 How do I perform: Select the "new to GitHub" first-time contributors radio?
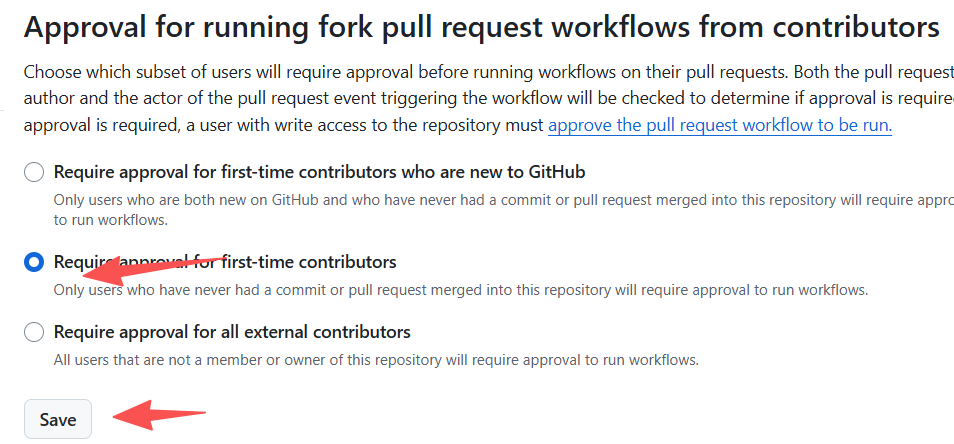click(x=34, y=172)
